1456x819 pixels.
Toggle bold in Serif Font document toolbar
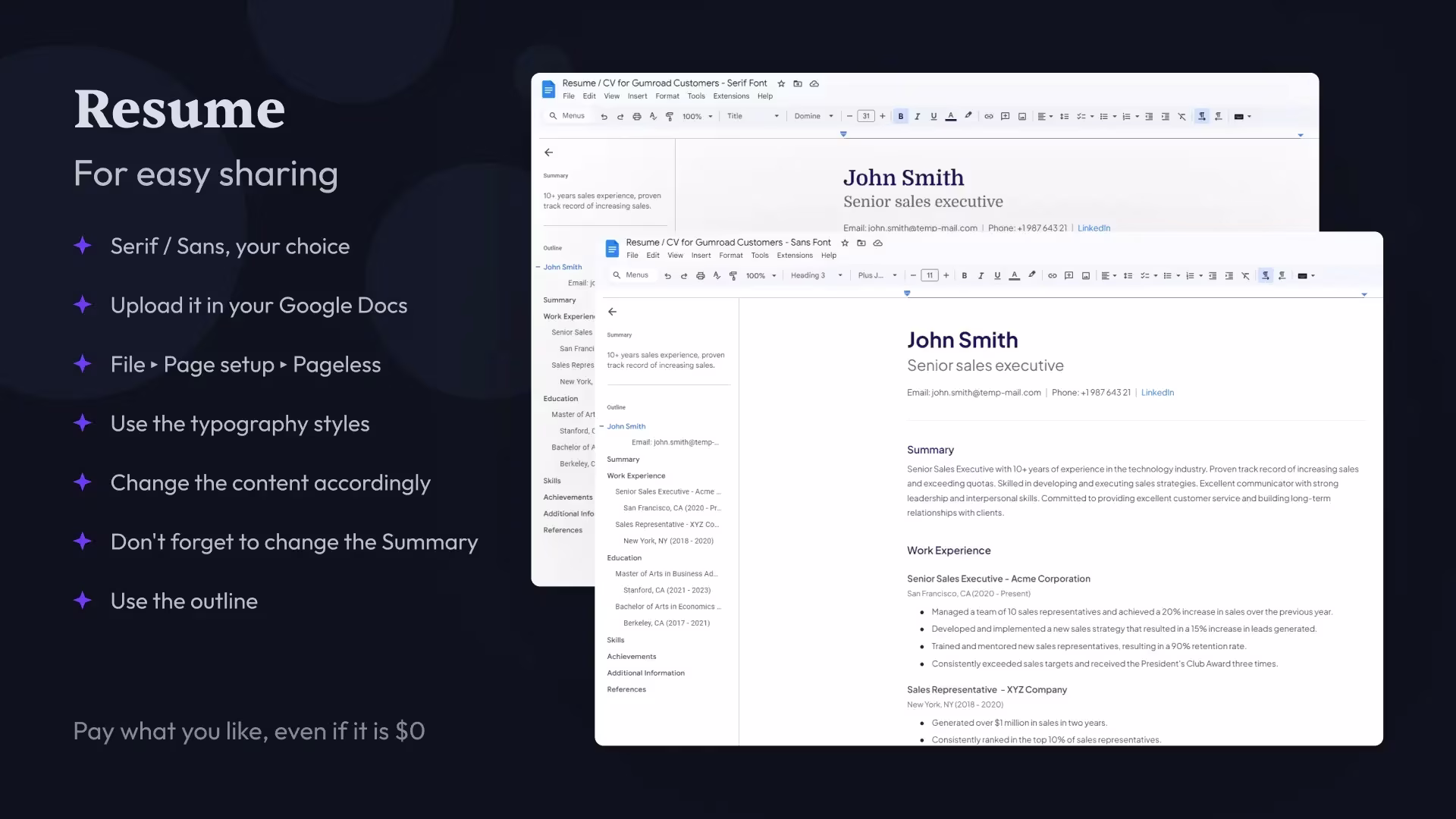[x=900, y=117]
